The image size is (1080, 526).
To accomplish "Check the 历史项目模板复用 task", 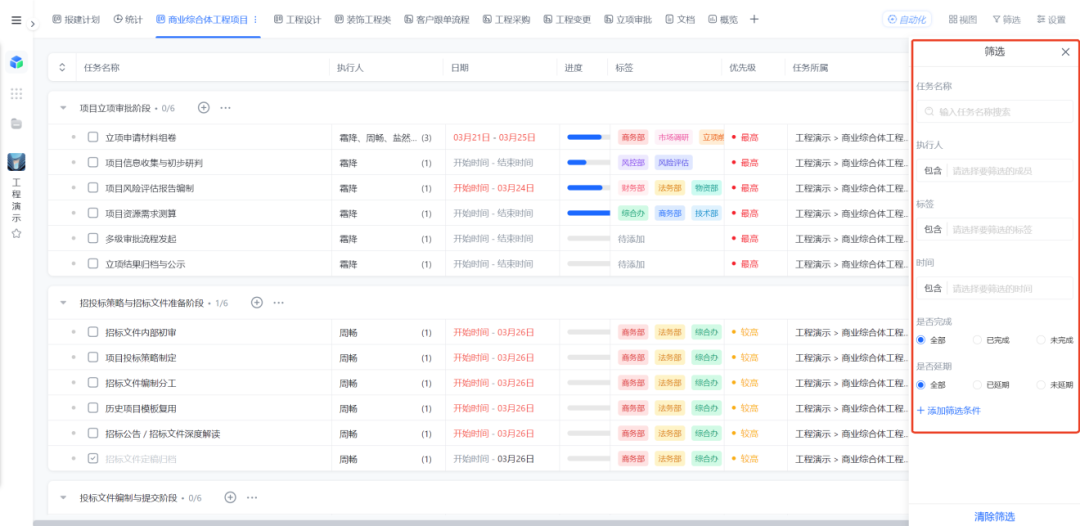I will point(93,408).
